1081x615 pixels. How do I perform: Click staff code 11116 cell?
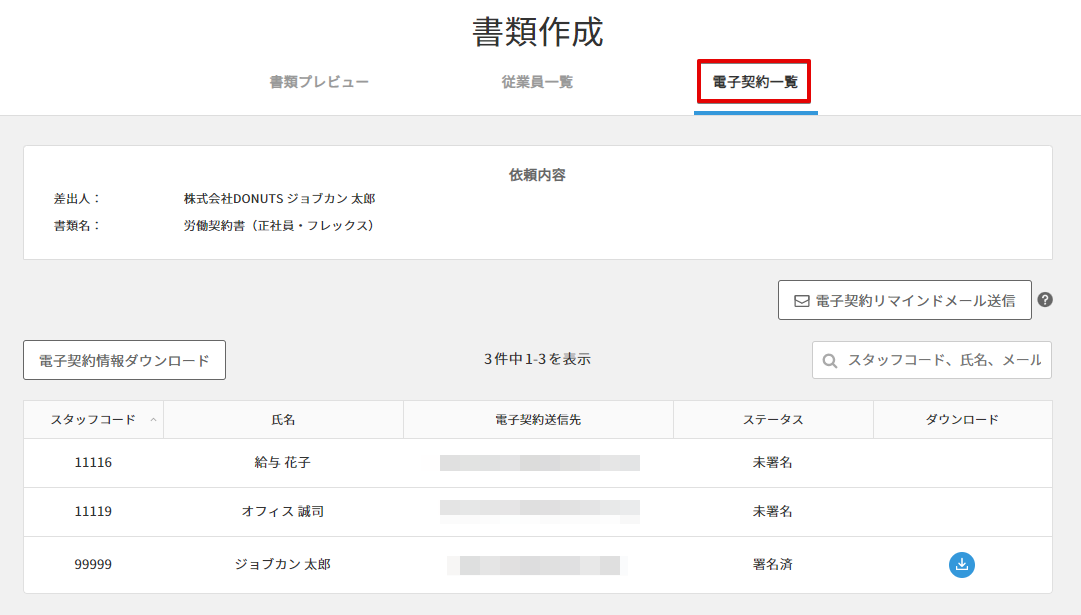point(93,463)
